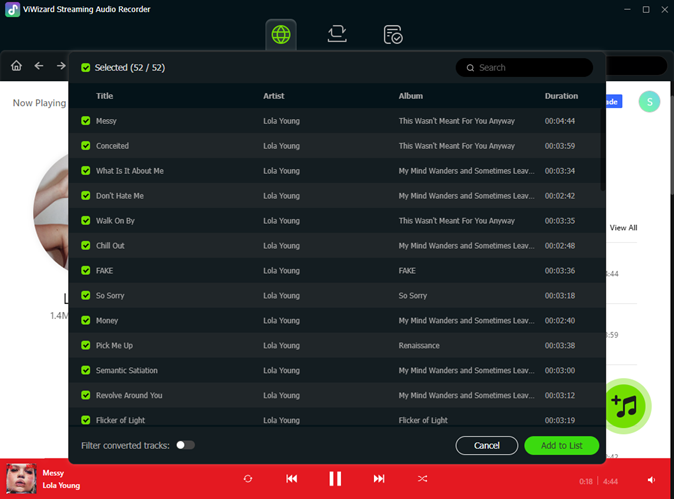This screenshot has height=499, width=674.
Task: Skip to the previous track
Action: tap(291, 479)
